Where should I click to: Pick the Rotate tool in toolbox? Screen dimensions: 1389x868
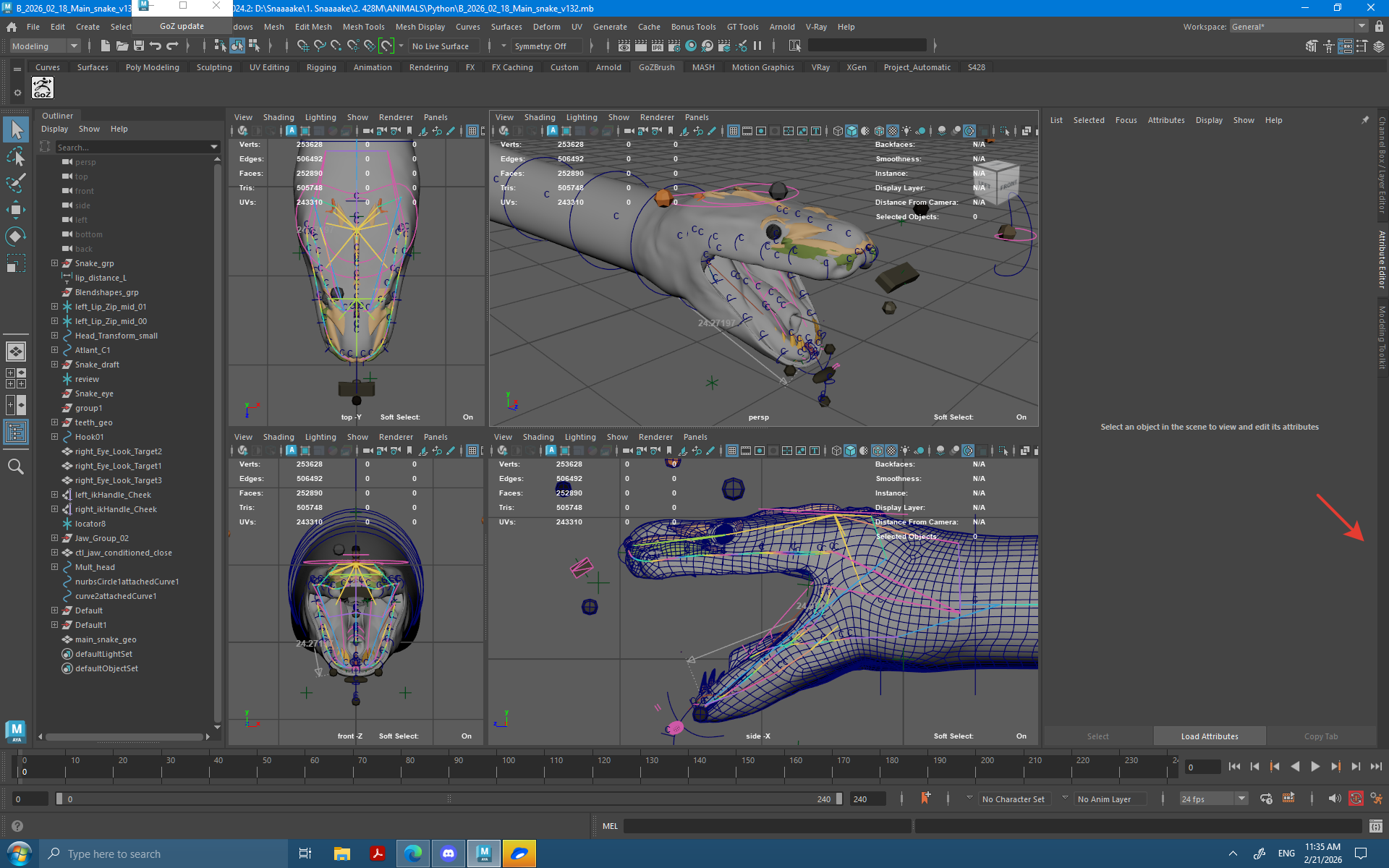coord(16,237)
